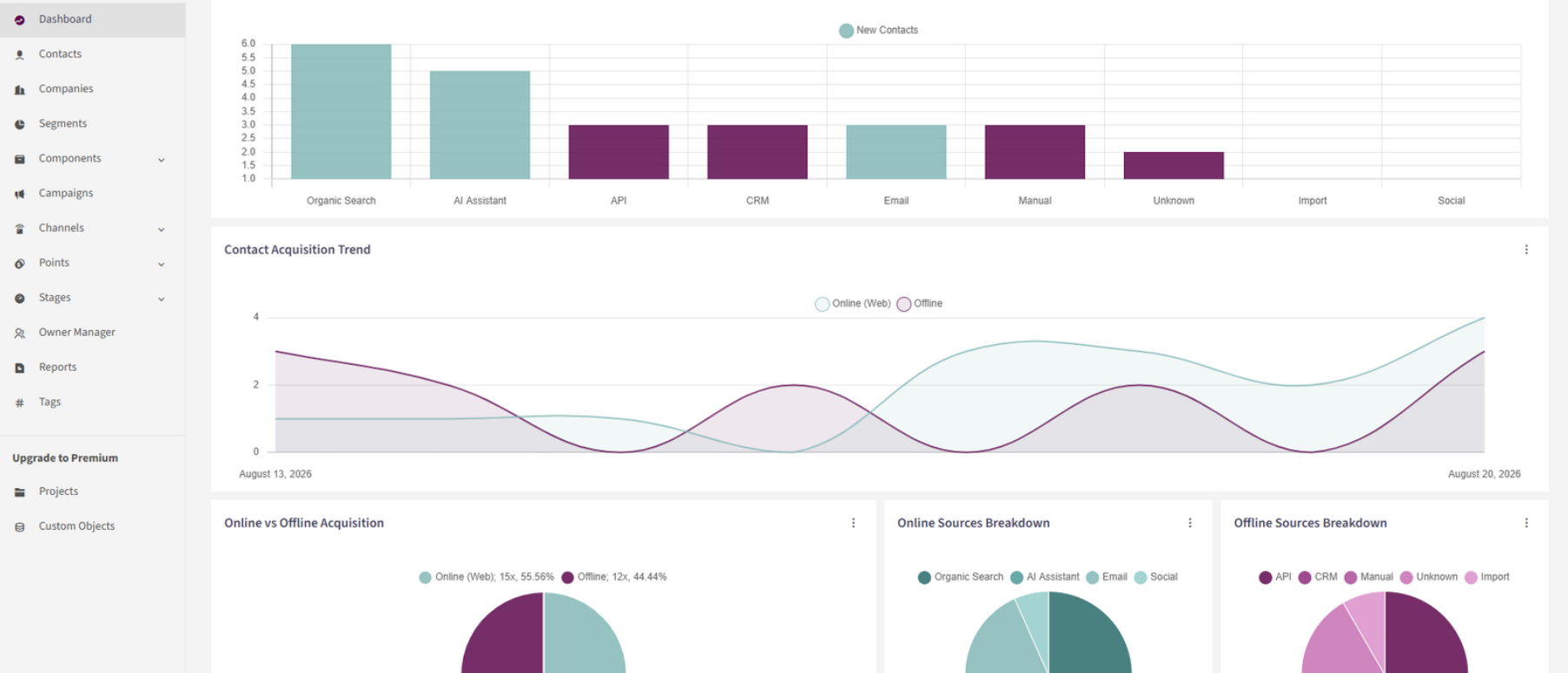Expand the Components submenu chevron
This screenshot has width=1568, height=673.
pyautogui.click(x=161, y=160)
